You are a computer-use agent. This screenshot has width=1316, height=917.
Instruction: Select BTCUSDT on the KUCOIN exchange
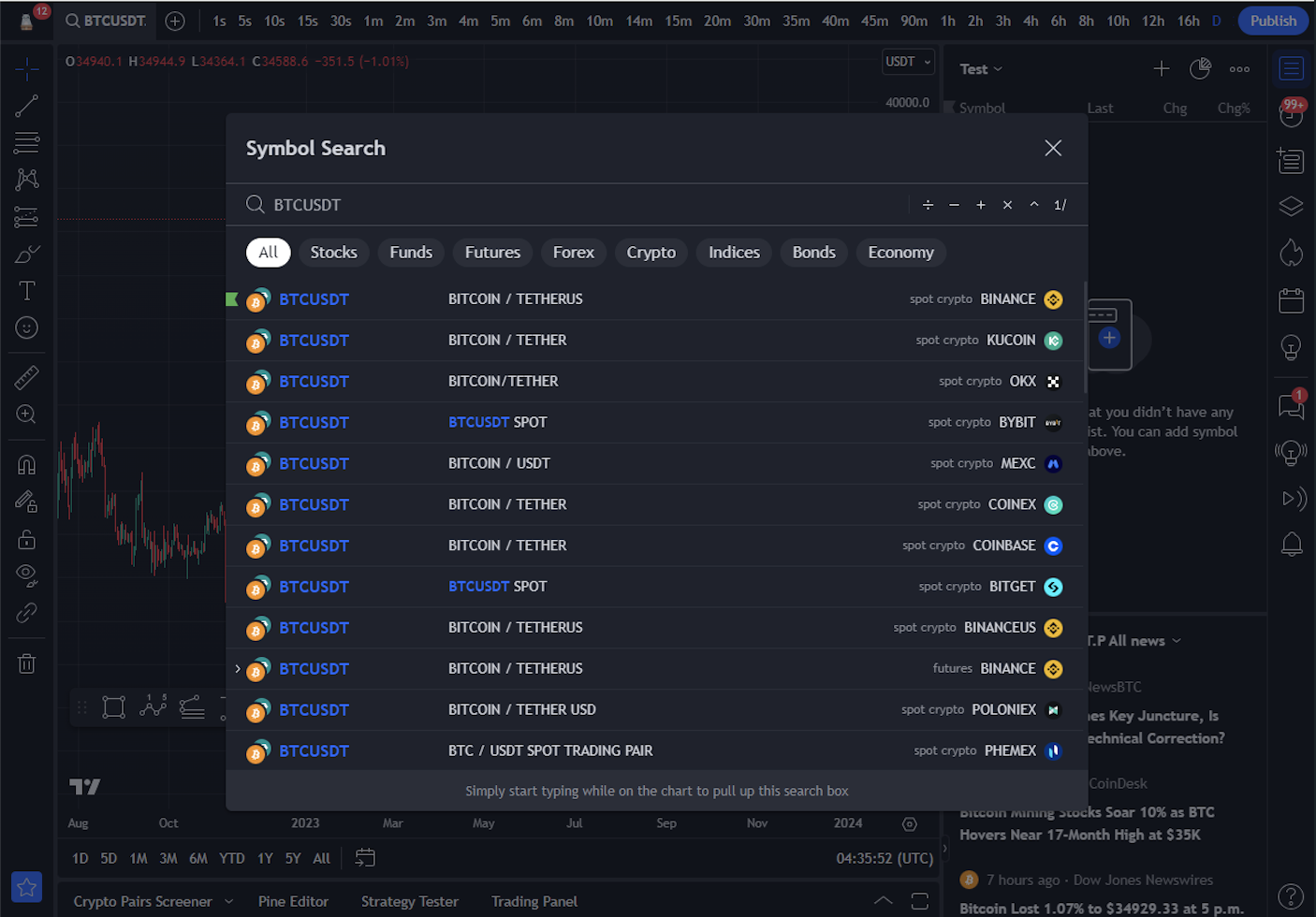point(655,341)
